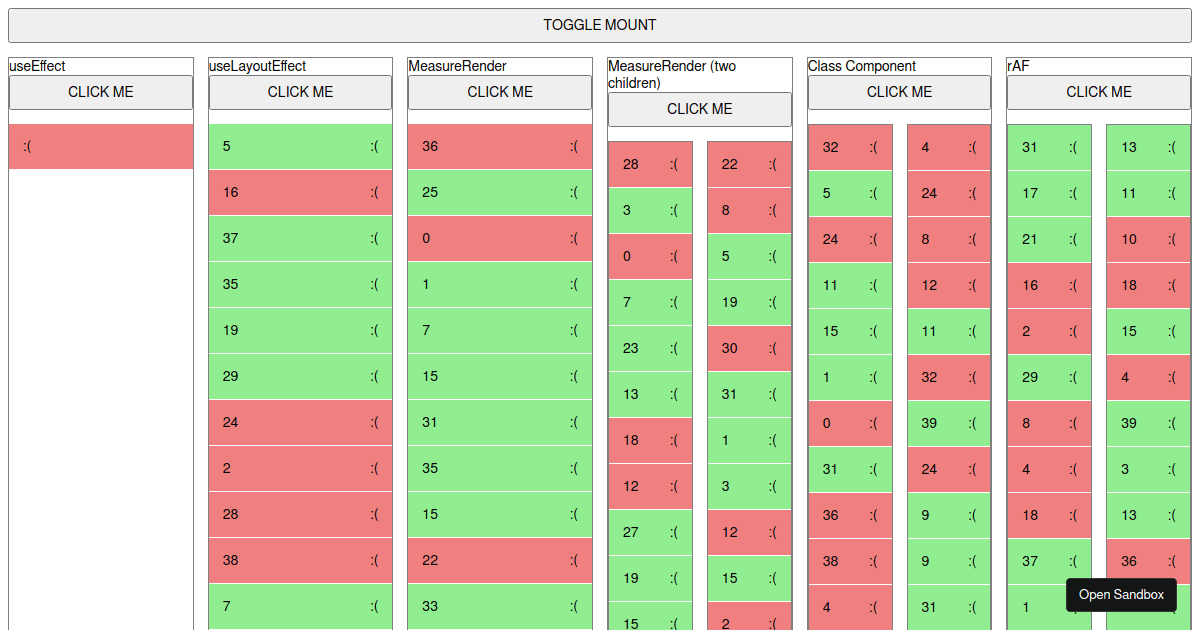Image resolution: width=1200 pixels, height=630 pixels.
Task: Click the green row numbered 5 under useLayoutEffect
Action: (299, 146)
